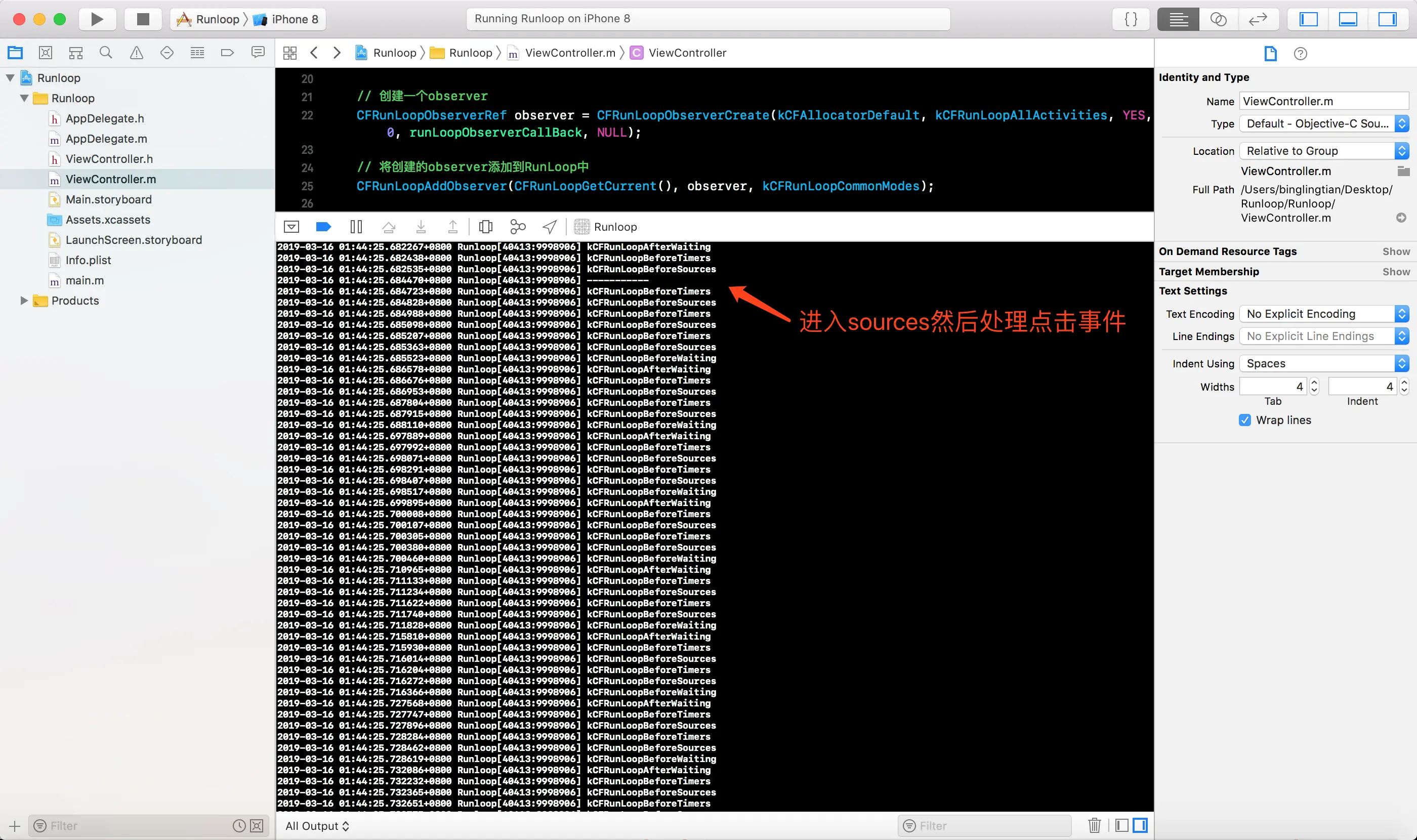Open the Issue navigator warning icon

pos(137,53)
